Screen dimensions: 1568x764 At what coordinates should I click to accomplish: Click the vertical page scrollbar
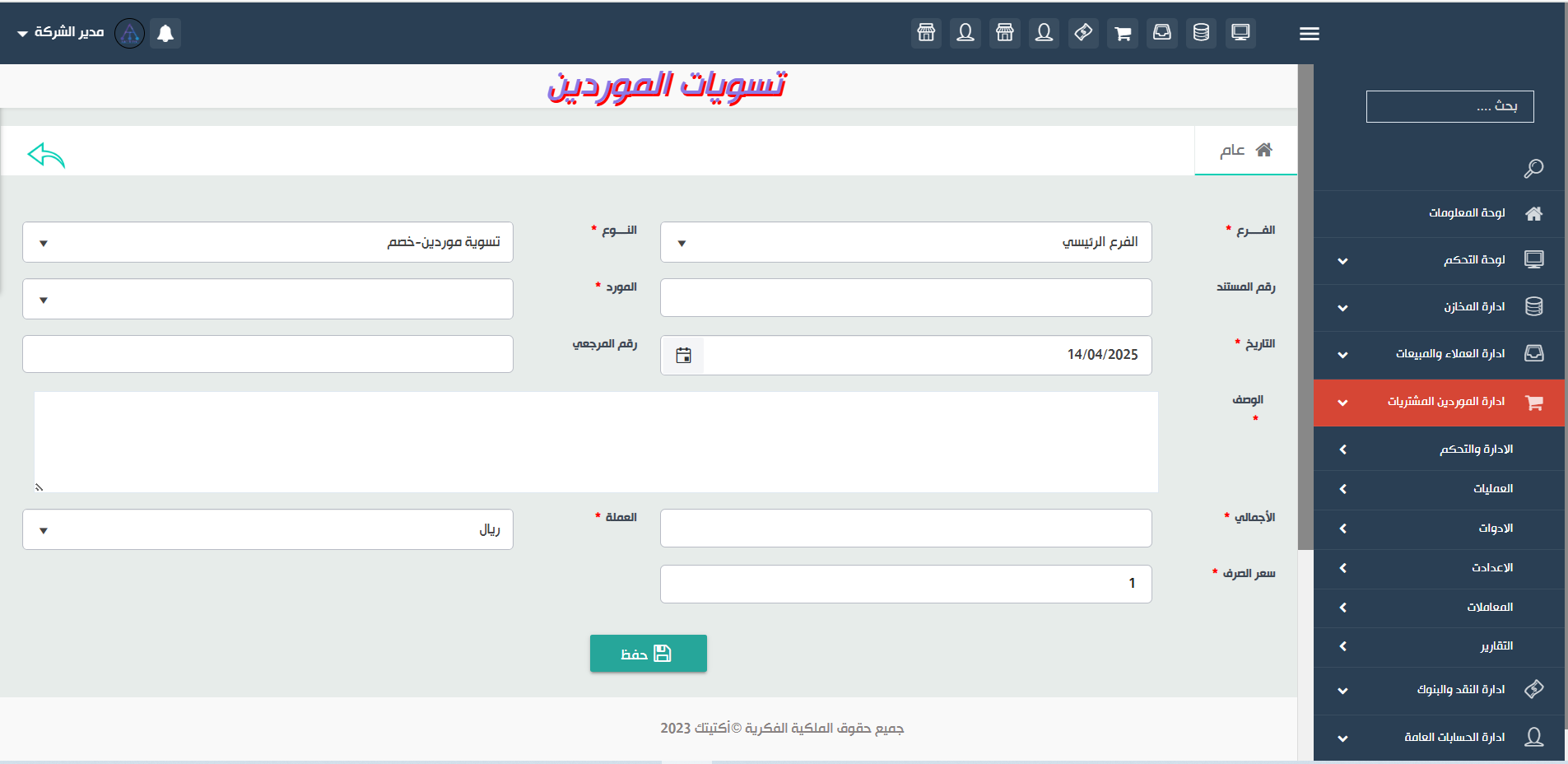coord(1305,307)
